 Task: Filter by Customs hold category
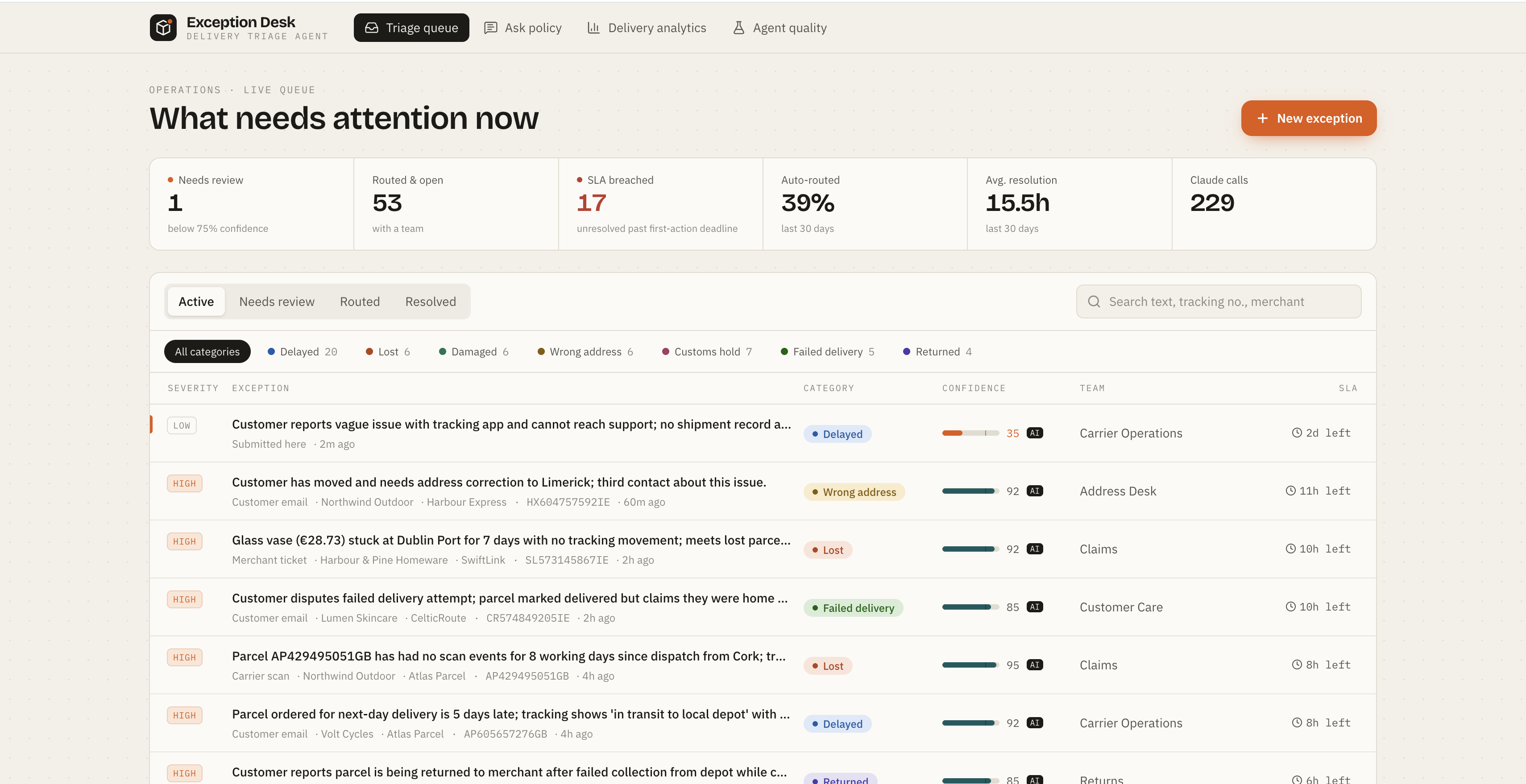point(707,352)
